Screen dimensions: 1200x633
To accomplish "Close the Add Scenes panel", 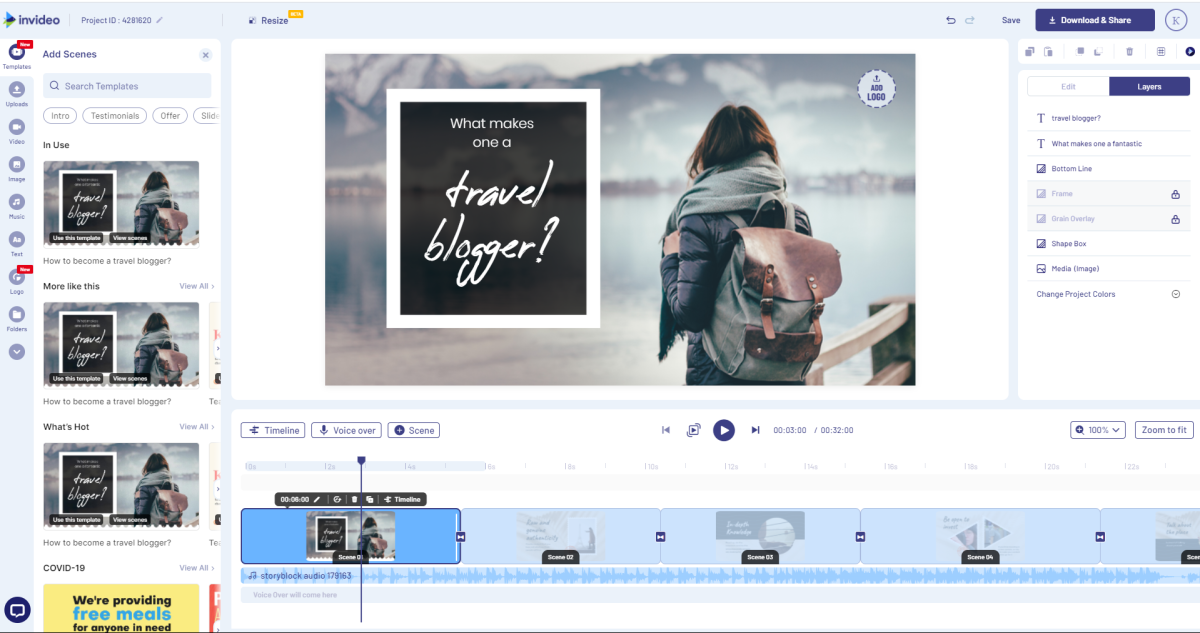I will click(206, 55).
